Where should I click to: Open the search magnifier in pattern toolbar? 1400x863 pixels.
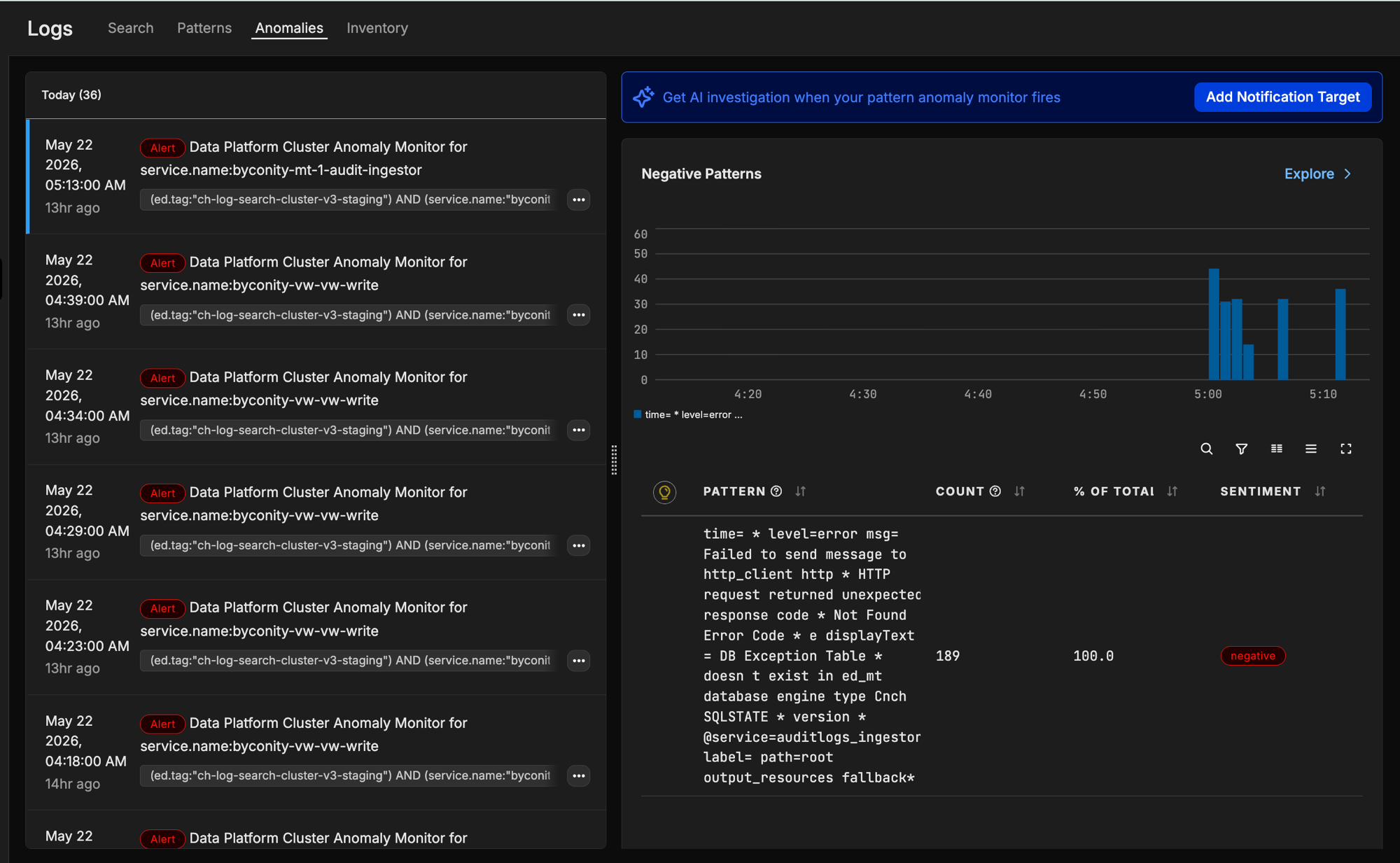point(1206,449)
